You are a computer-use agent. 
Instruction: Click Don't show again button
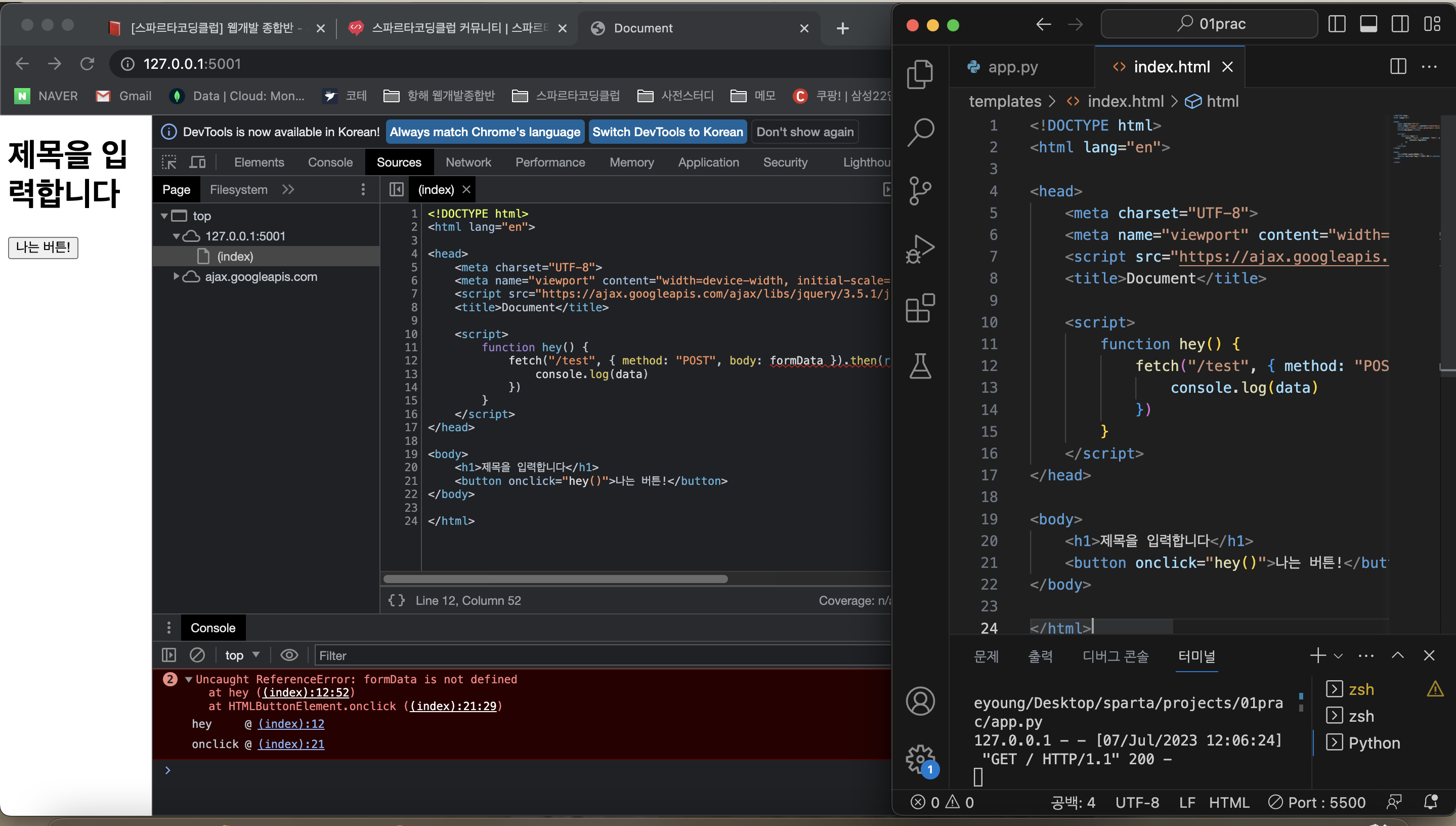click(x=804, y=132)
